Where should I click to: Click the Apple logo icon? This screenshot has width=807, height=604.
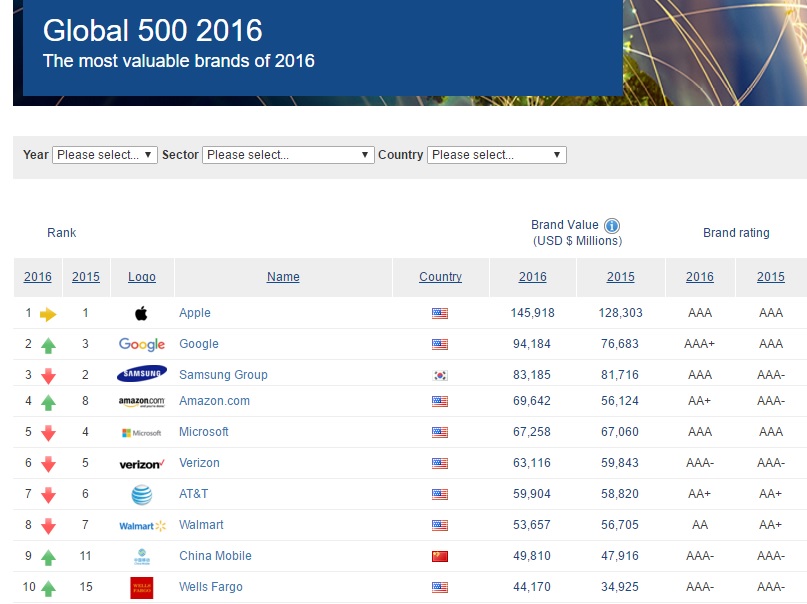point(141,313)
